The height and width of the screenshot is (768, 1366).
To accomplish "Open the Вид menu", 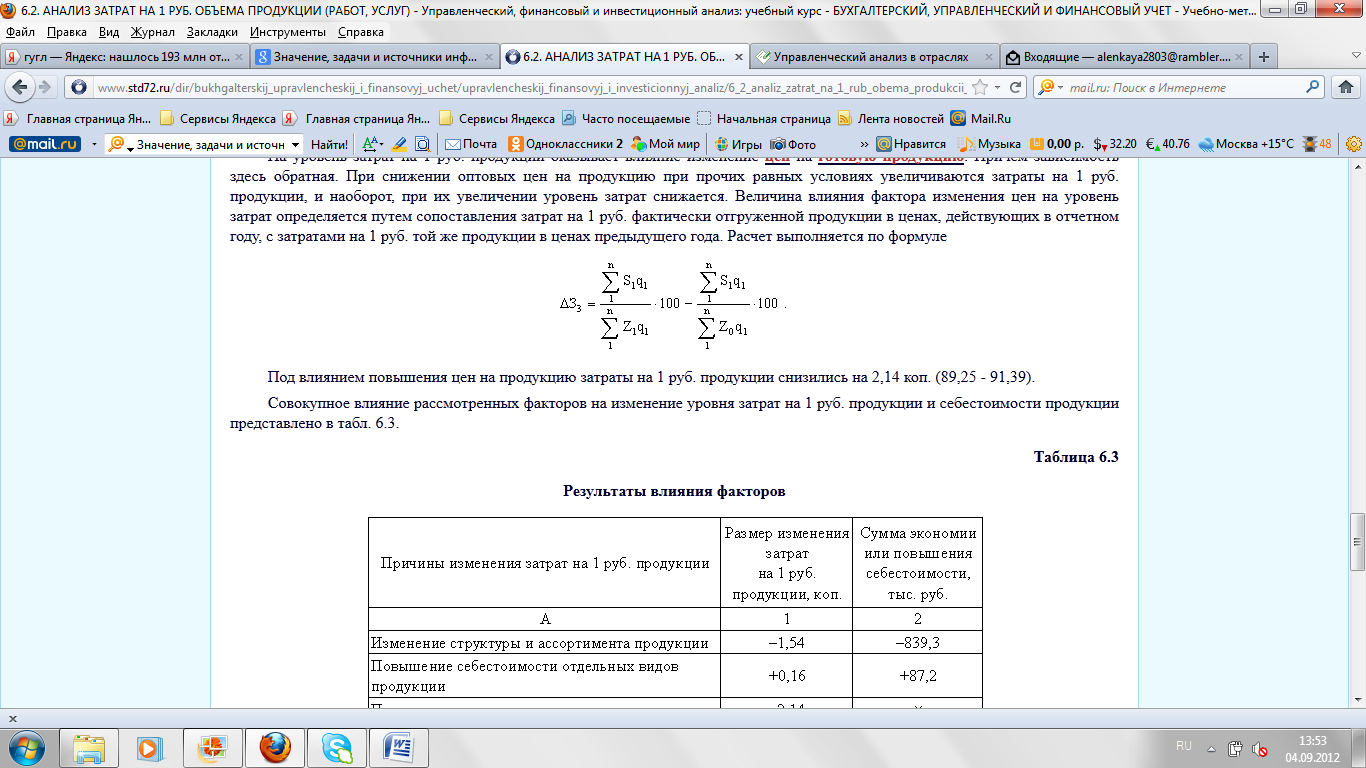I will pyautogui.click(x=109, y=31).
